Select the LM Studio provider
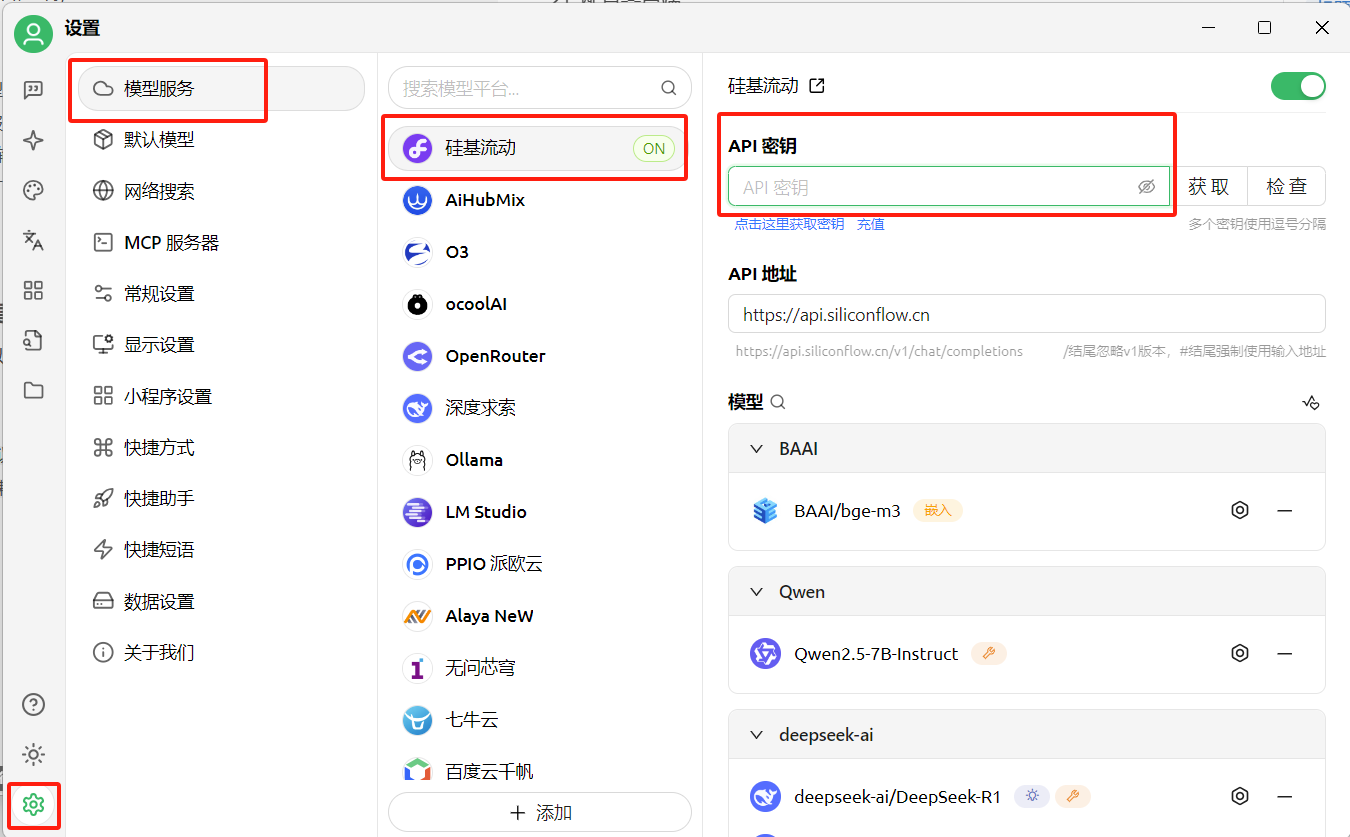 pyautogui.click(x=538, y=512)
